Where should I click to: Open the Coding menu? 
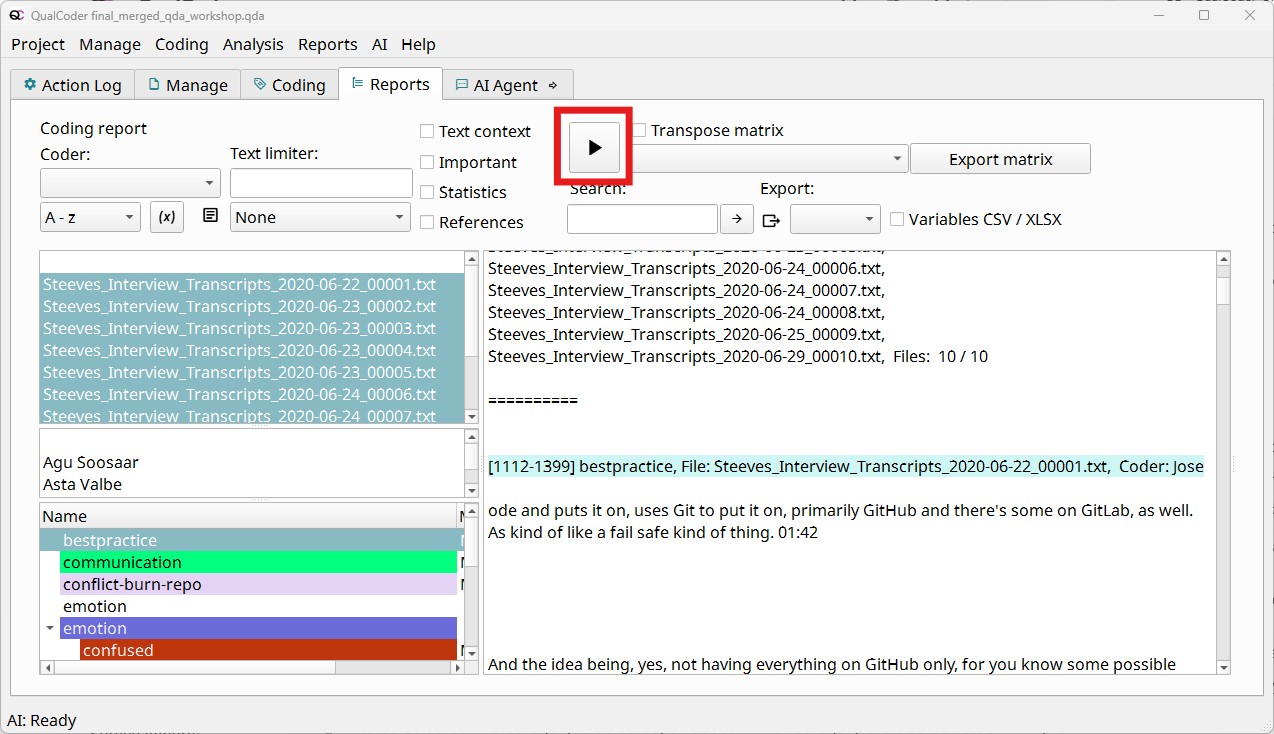click(x=182, y=44)
